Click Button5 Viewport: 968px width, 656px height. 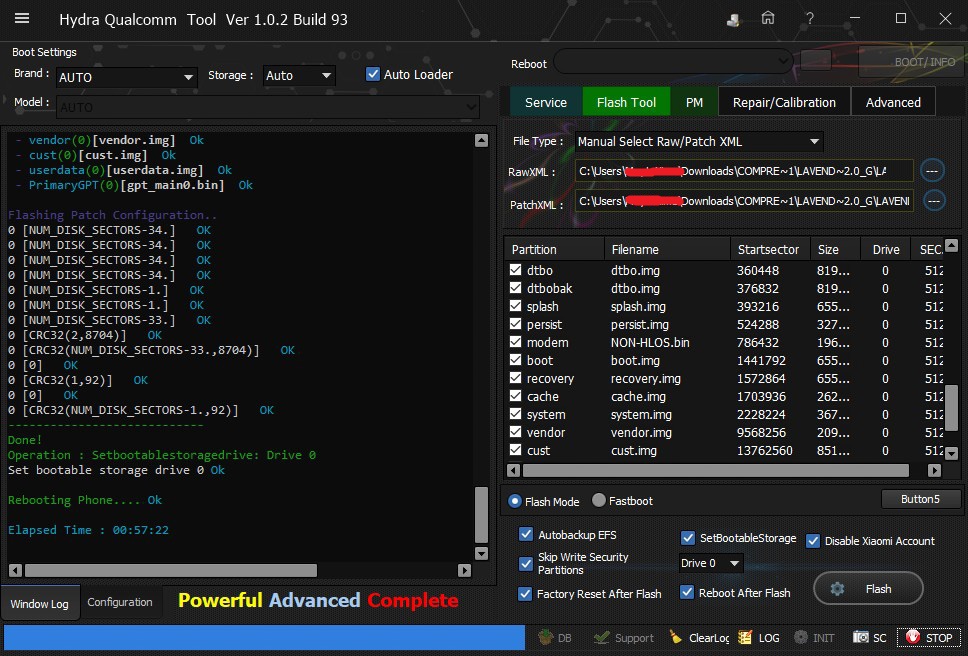coord(920,499)
